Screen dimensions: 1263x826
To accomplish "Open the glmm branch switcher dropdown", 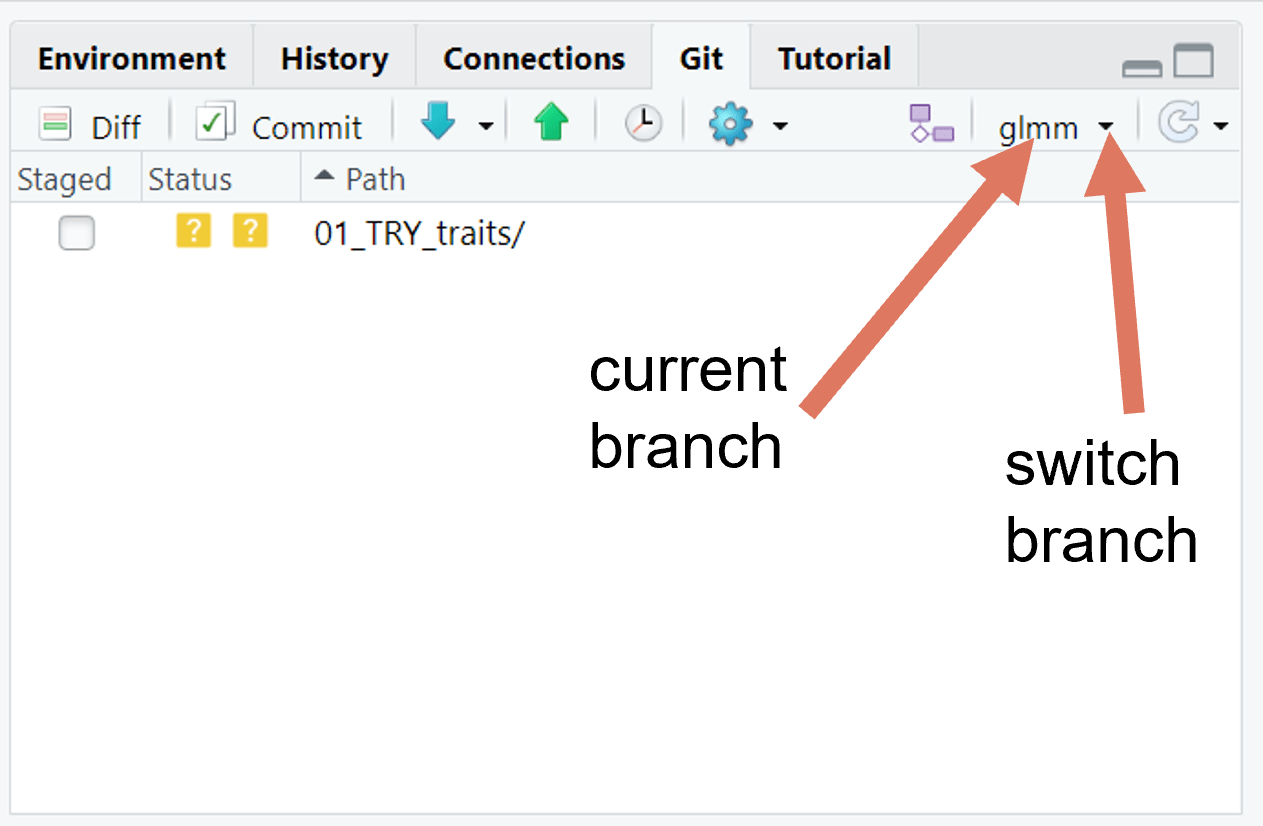I will tap(1106, 127).
